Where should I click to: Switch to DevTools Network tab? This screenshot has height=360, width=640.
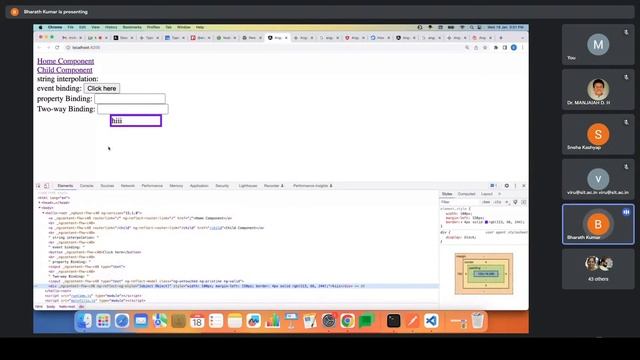tap(128, 186)
